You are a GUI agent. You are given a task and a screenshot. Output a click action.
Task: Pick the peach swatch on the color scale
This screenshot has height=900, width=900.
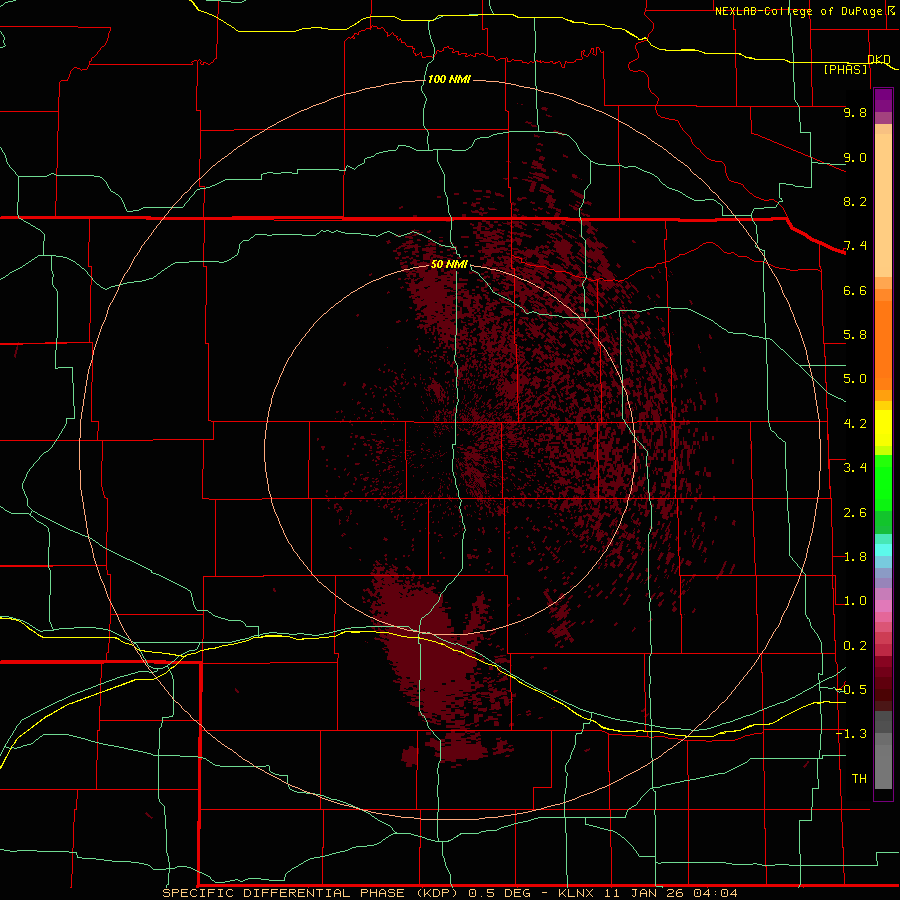tap(883, 205)
